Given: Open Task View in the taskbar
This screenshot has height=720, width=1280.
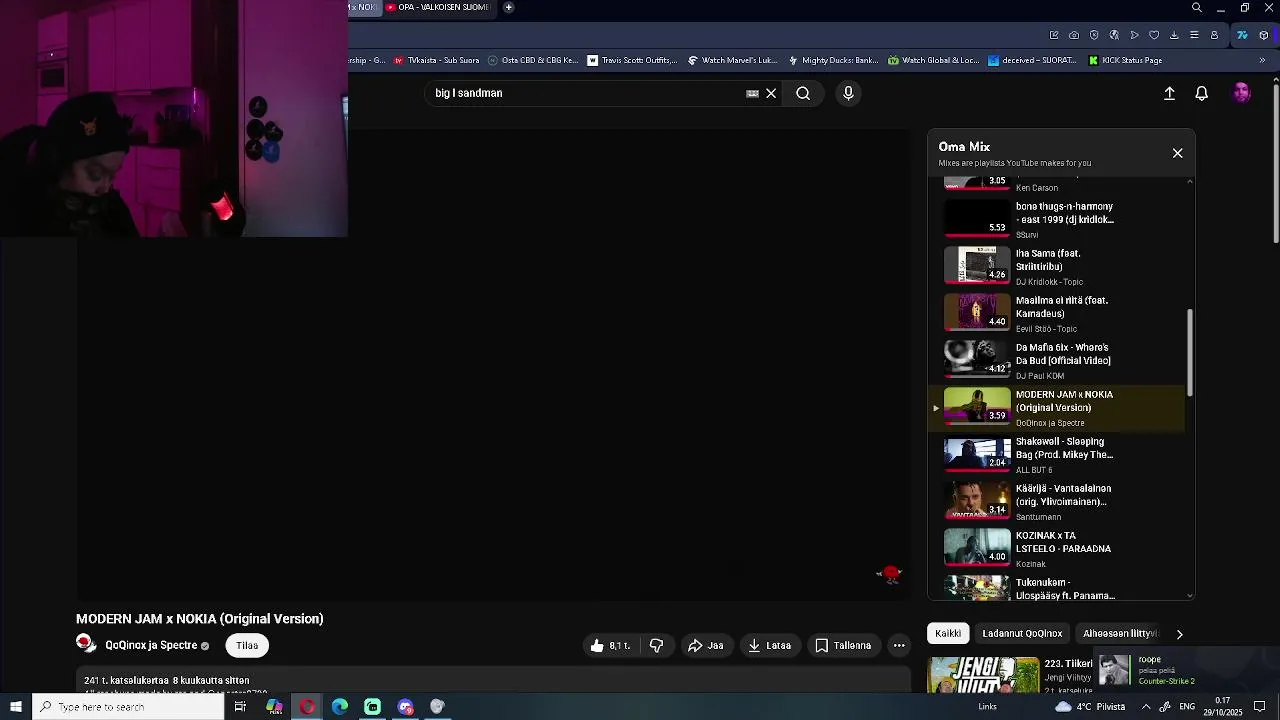Looking at the screenshot, I should [240, 707].
